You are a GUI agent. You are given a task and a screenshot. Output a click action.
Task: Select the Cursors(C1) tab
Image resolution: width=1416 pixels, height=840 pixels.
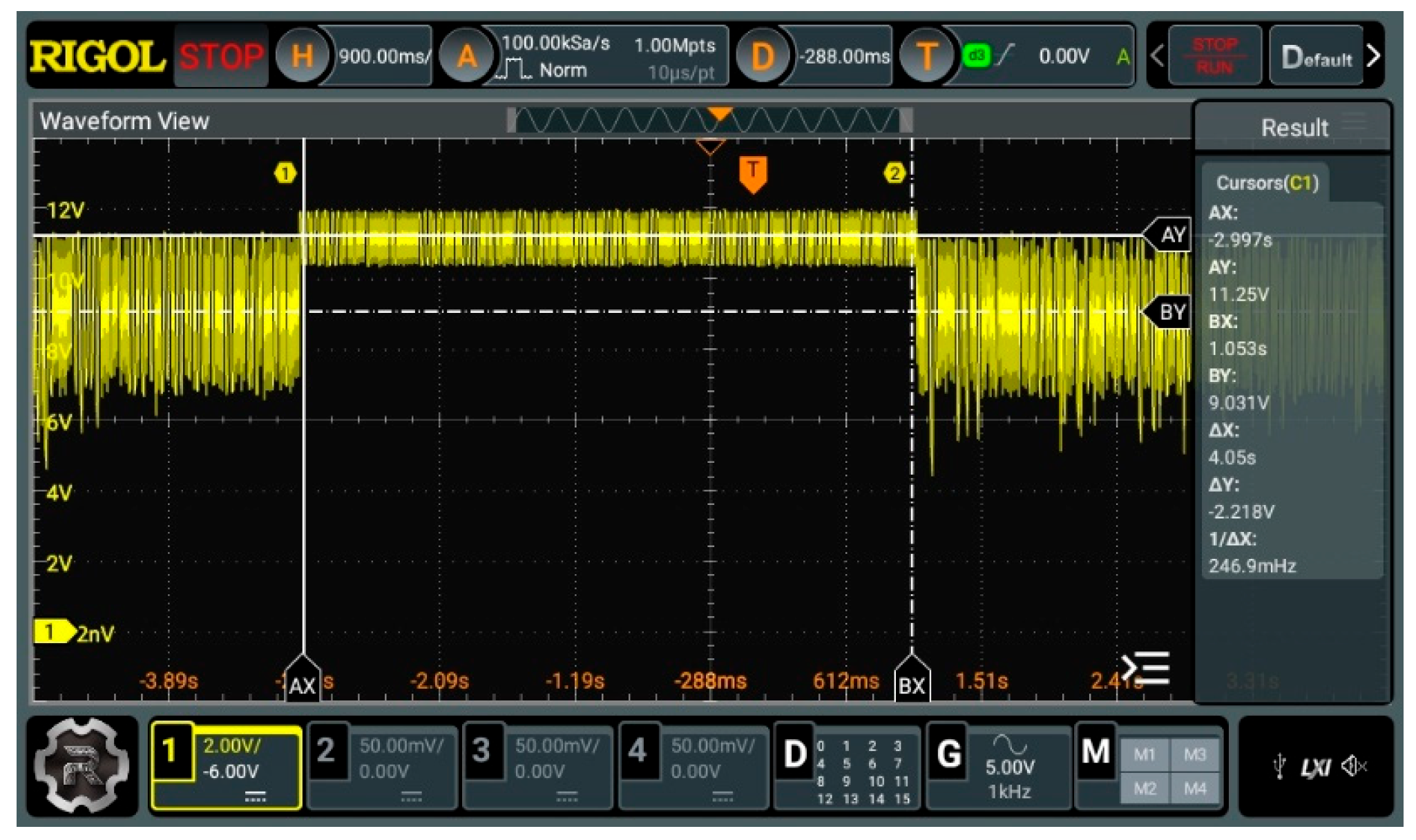click(x=1267, y=183)
